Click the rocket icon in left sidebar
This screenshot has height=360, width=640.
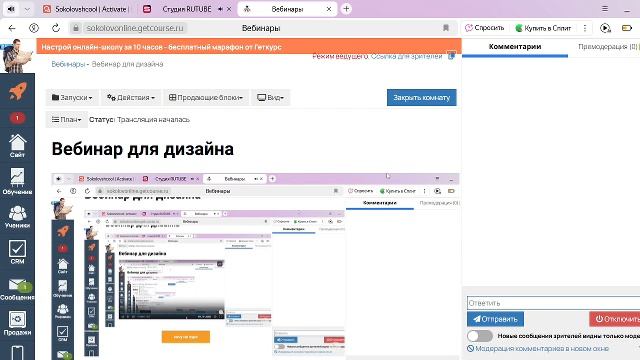(x=18, y=91)
